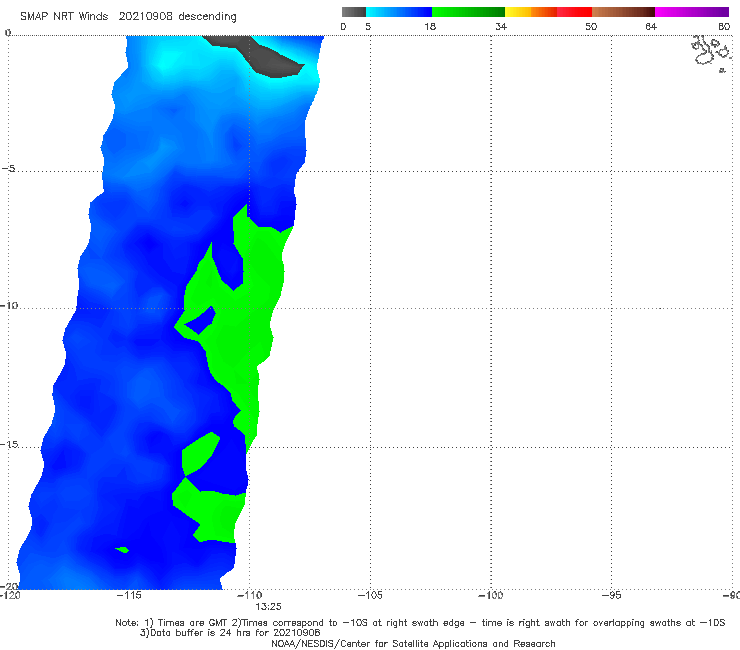Click the colorbar label '18'
740x650 pixels.
(x=430, y=27)
